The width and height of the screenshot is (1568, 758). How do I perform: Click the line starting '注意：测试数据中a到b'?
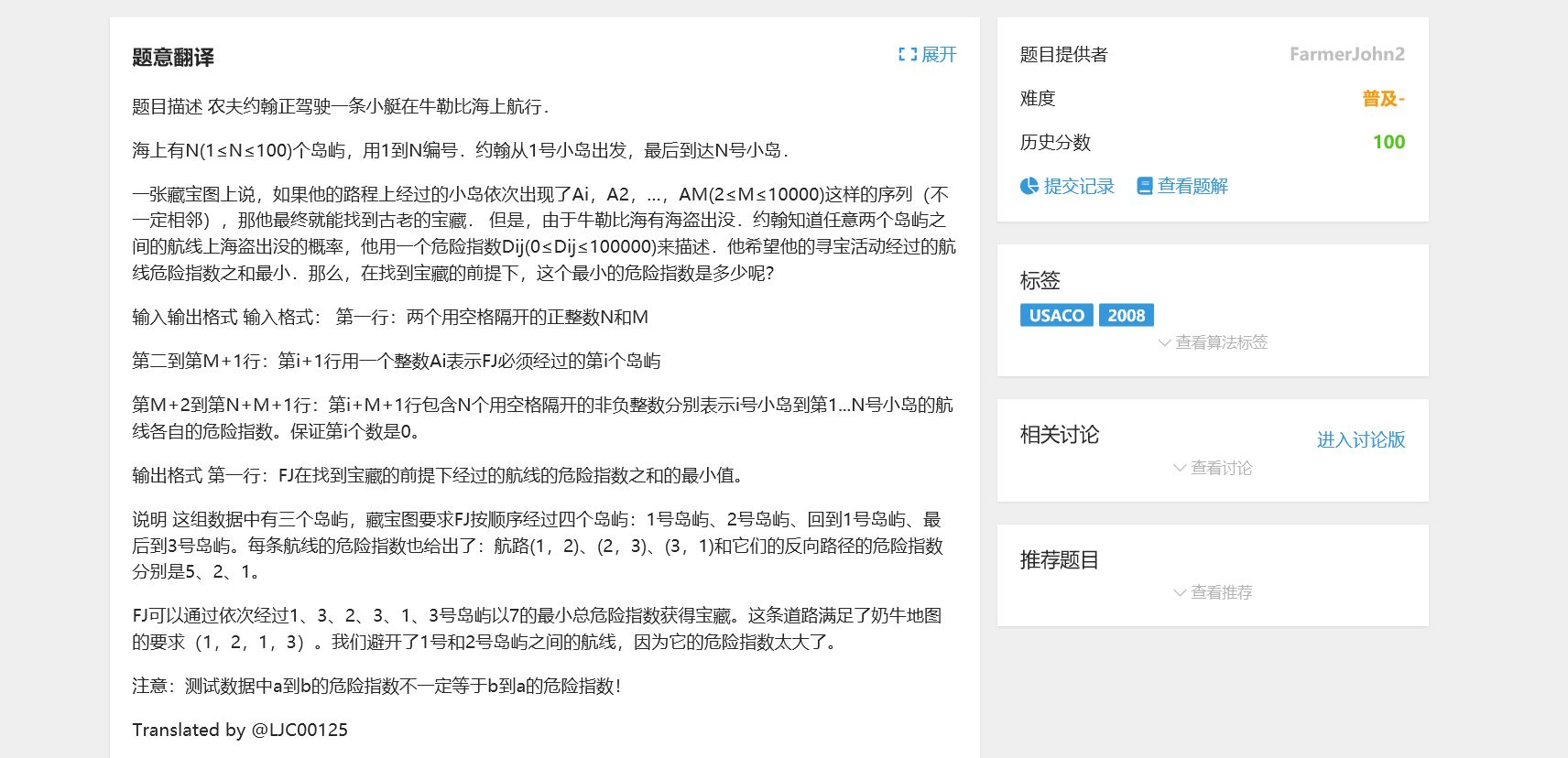pos(376,687)
